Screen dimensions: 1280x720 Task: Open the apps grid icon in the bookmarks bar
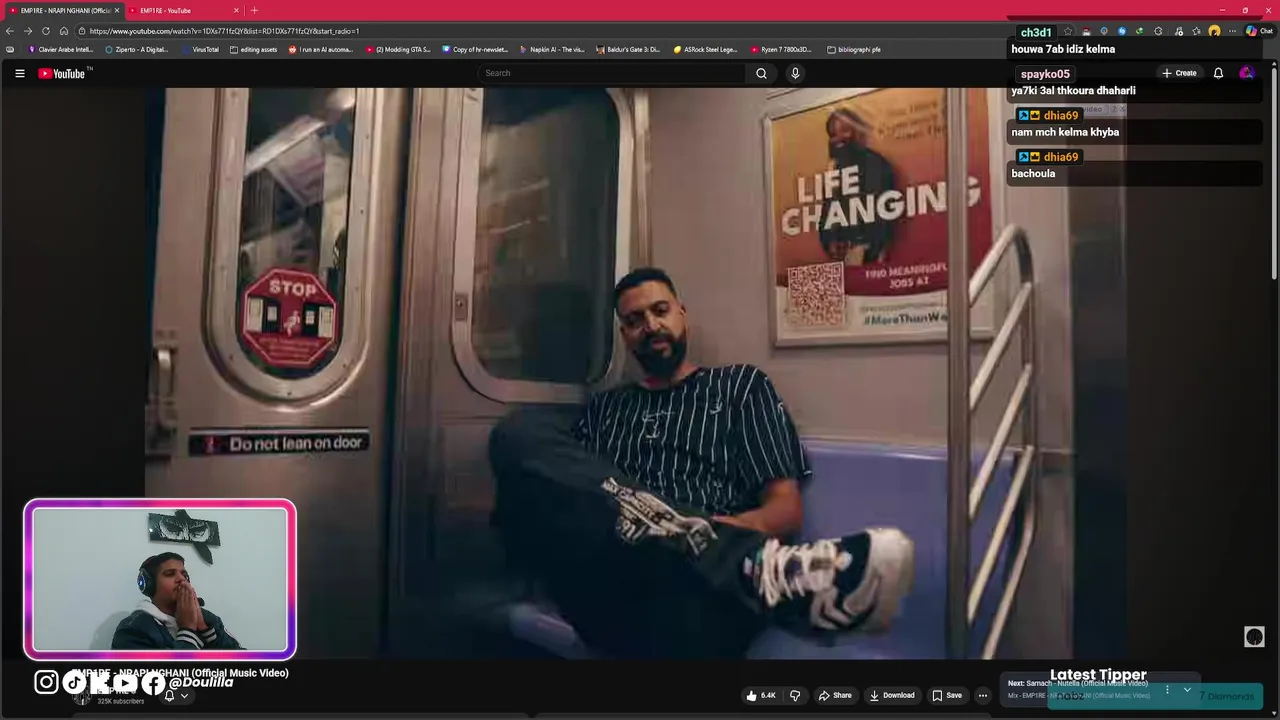[10, 49]
